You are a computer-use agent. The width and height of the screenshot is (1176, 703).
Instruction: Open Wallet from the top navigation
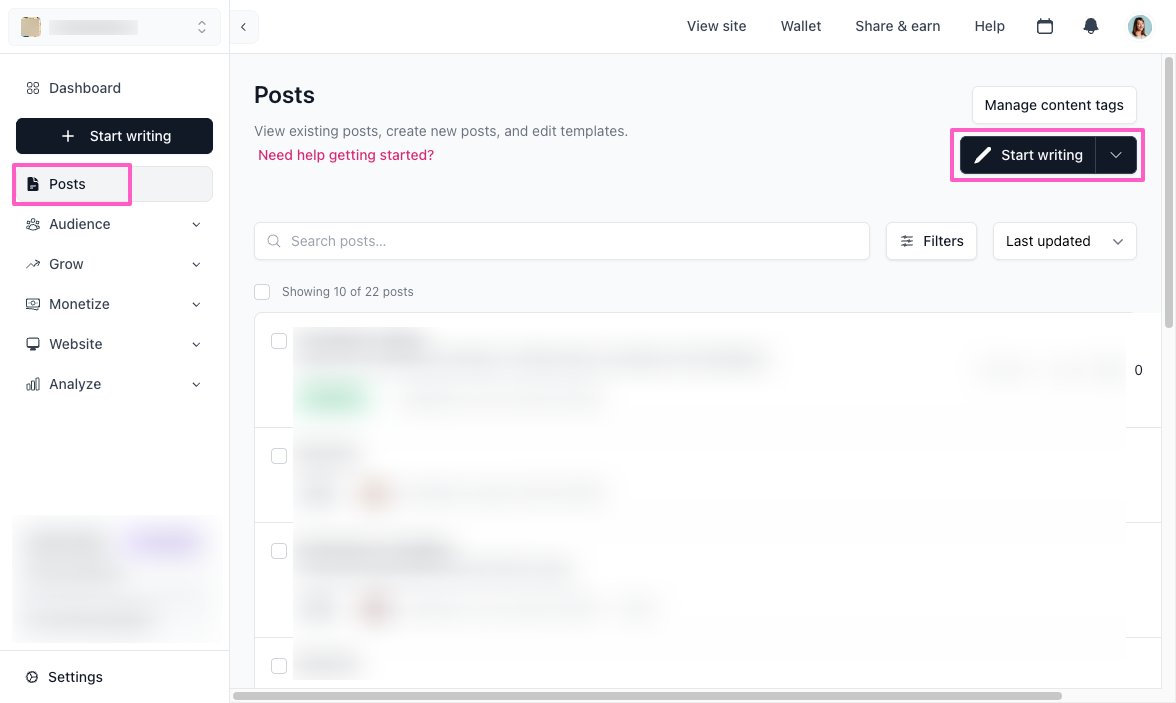(800, 26)
